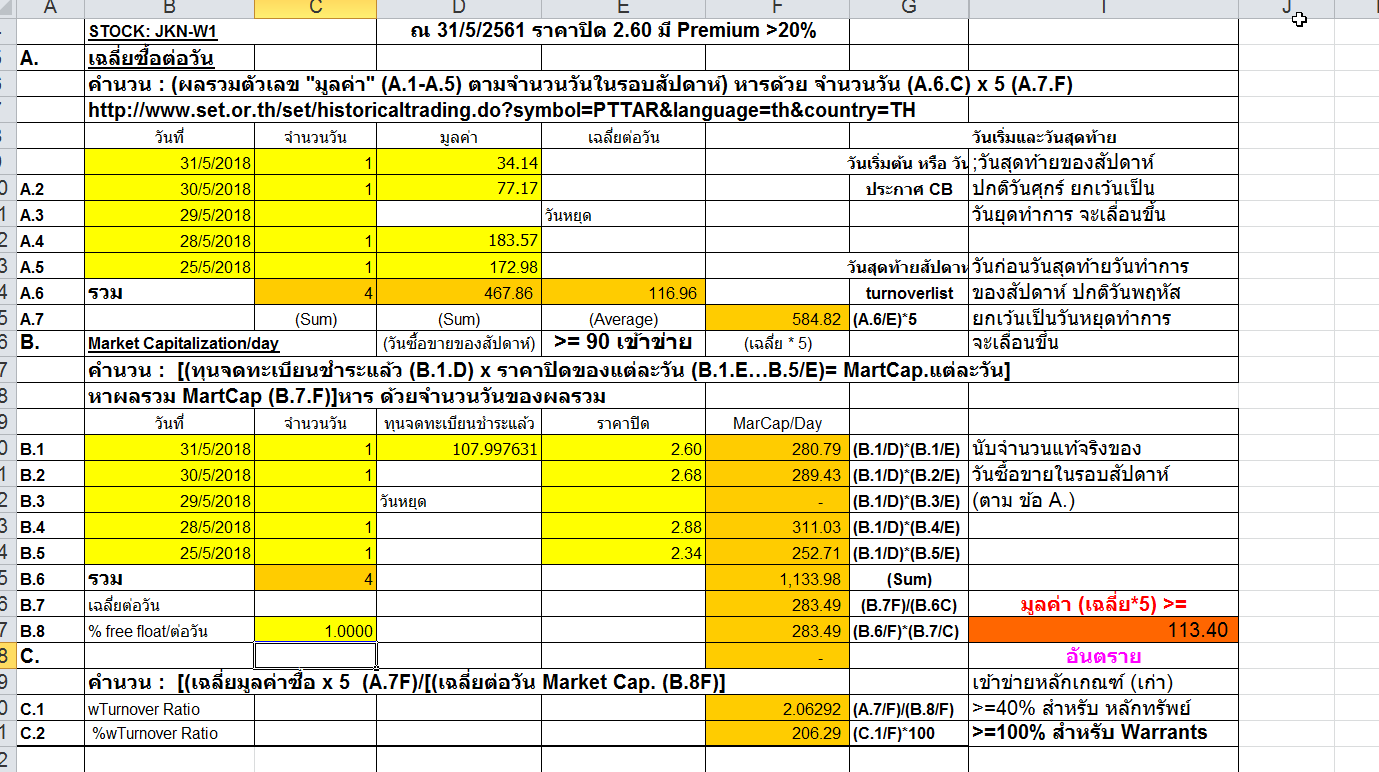The height and width of the screenshot is (772, 1379).
Task: Select the orange cell showing 113.40
Action: coord(1103,630)
